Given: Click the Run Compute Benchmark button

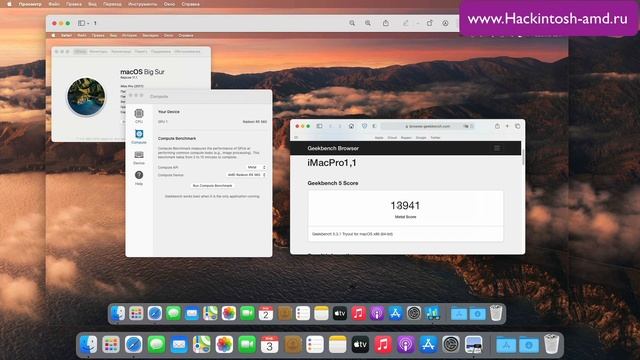Looking at the screenshot, I should point(212,186).
